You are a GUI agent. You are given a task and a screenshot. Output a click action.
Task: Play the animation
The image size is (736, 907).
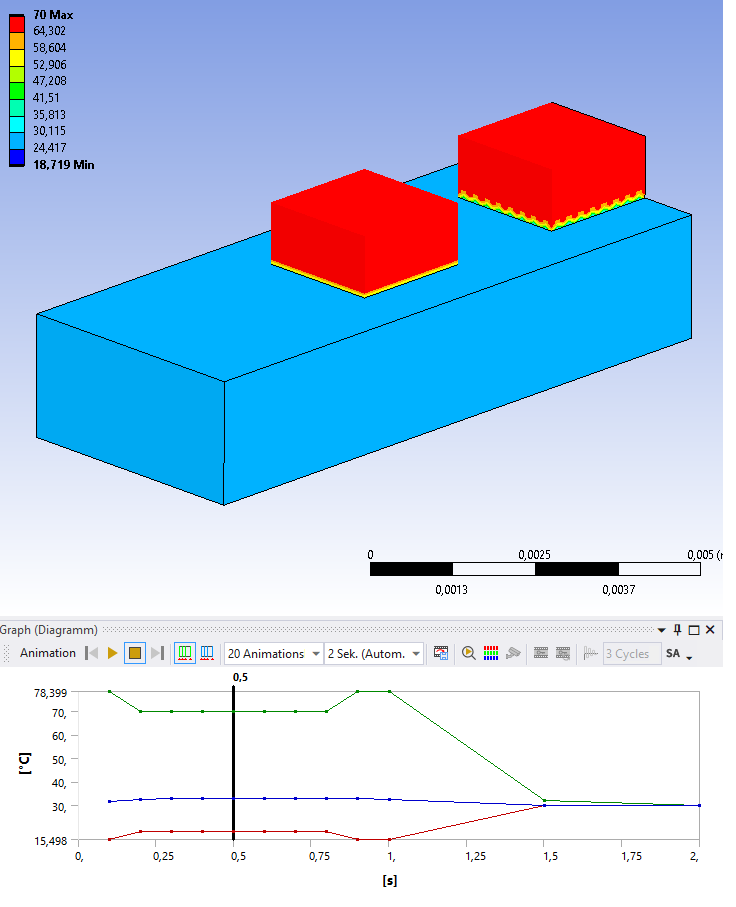point(112,653)
